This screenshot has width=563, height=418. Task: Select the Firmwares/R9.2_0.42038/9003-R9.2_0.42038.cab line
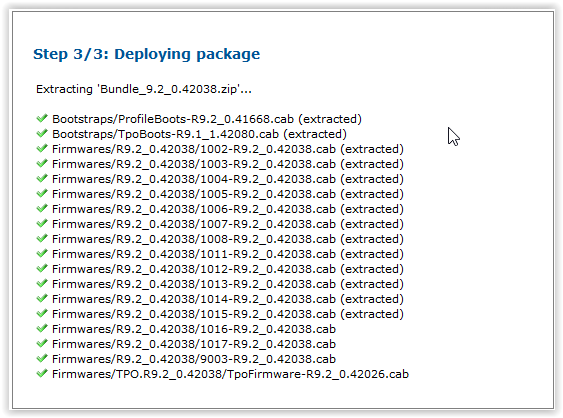coord(194,359)
